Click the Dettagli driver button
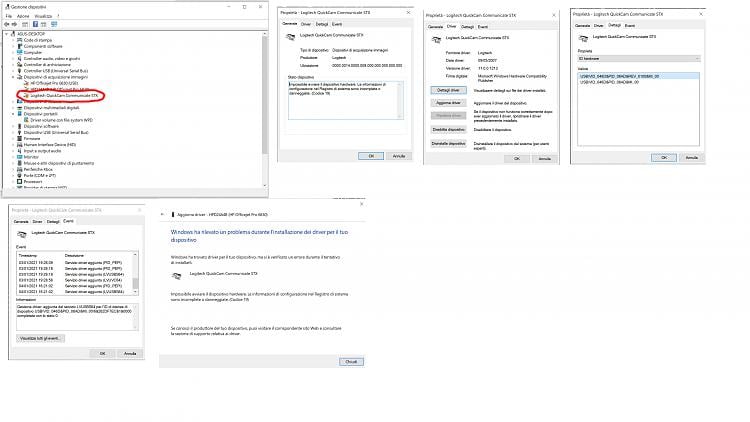Viewport: 750px width, 422px height. coord(448,90)
